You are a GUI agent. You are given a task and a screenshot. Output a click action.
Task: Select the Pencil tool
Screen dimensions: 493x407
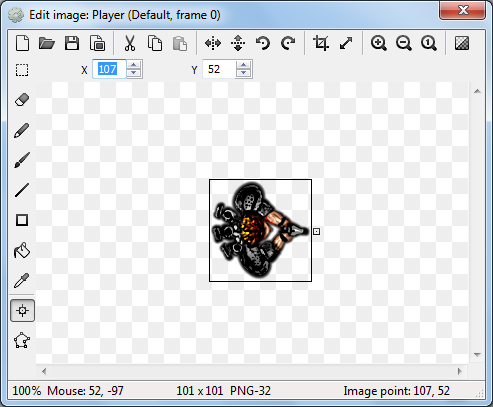point(22,130)
